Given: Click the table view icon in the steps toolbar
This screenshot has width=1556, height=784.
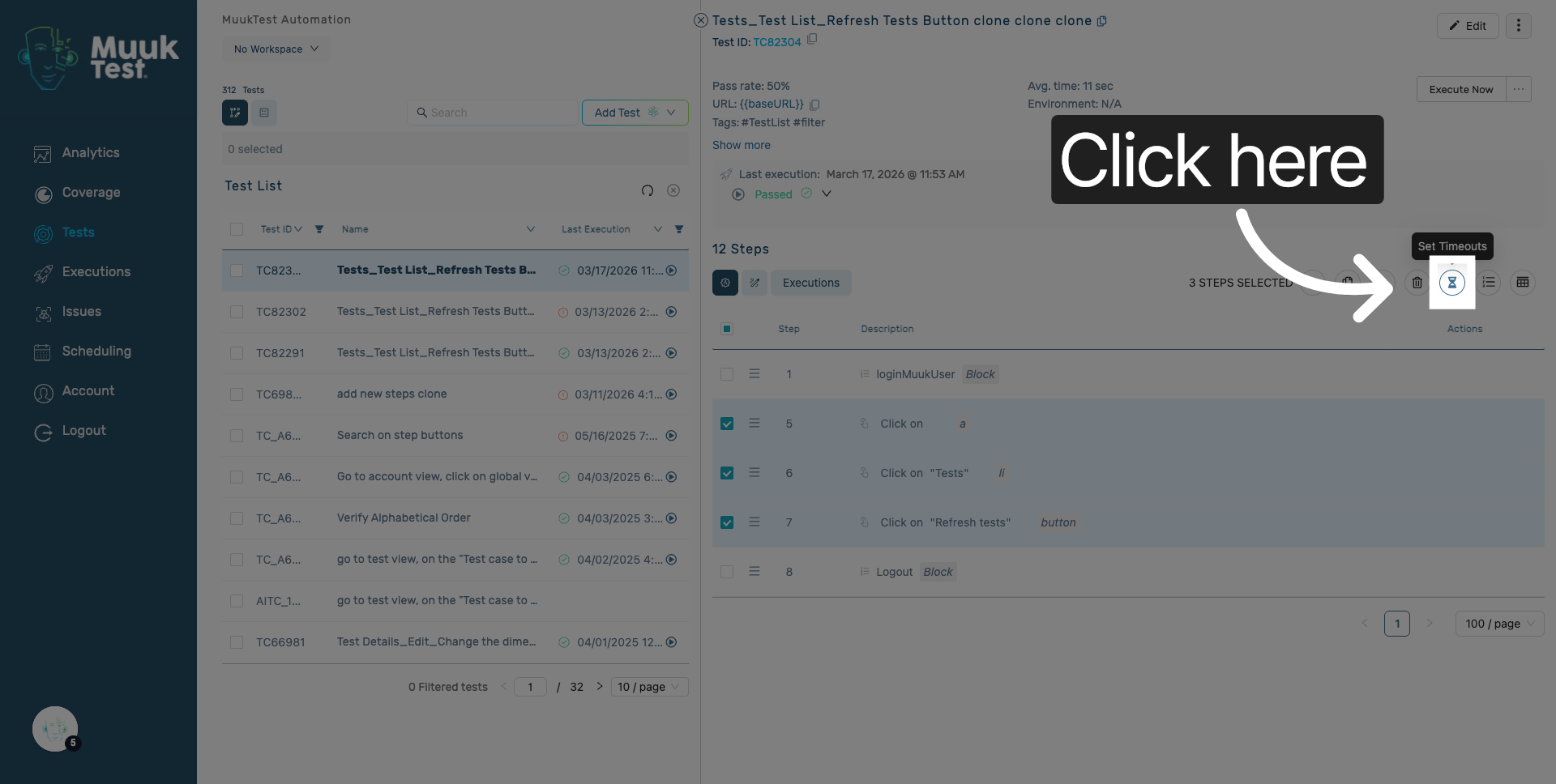Looking at the screenshot, I should 1523,283.
